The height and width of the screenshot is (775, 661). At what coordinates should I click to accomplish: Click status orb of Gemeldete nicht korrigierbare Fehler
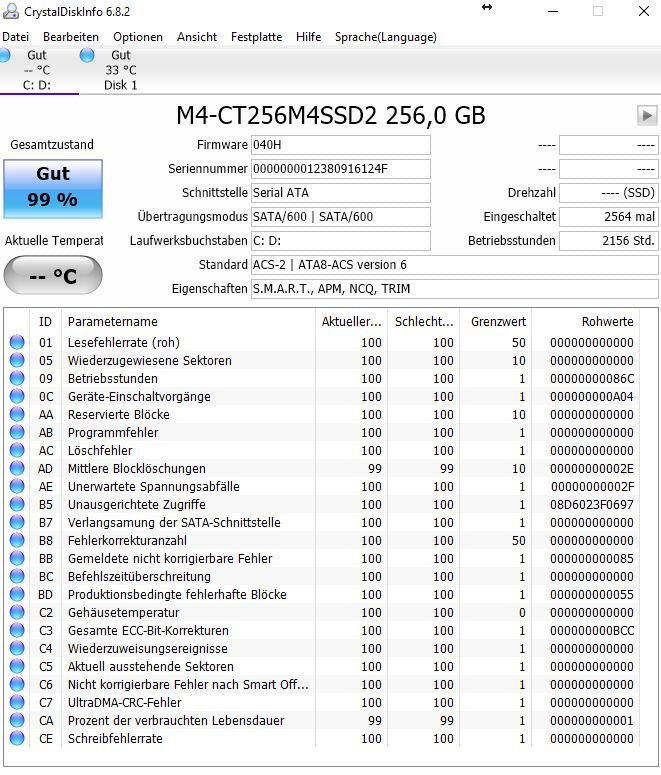pos(17,559)
